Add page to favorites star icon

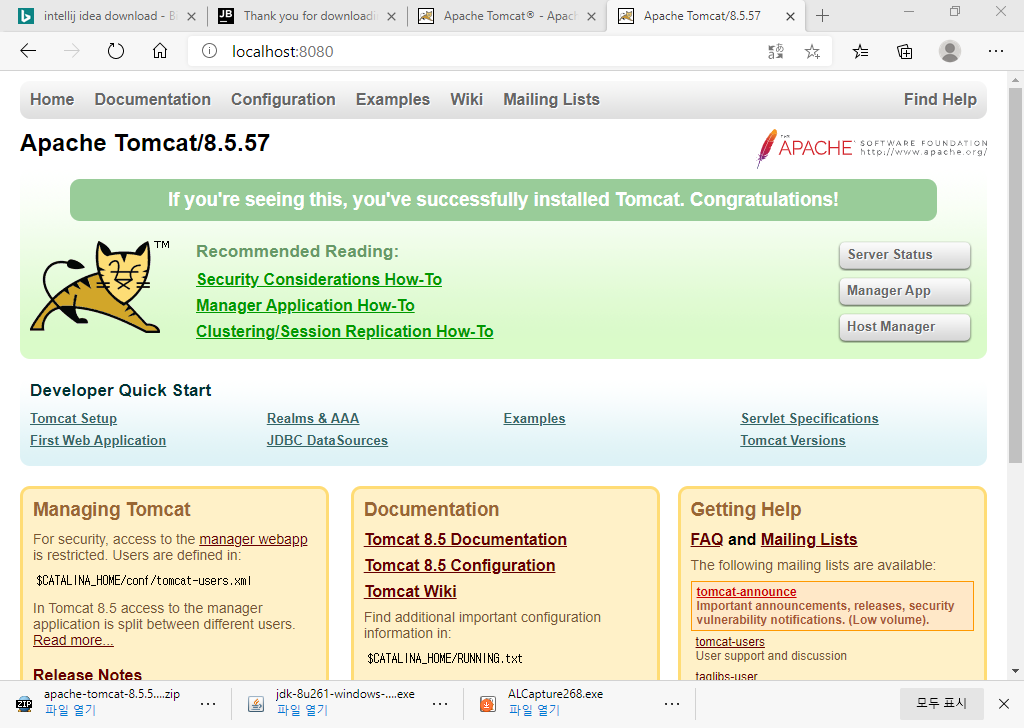[x=812, y=52]
